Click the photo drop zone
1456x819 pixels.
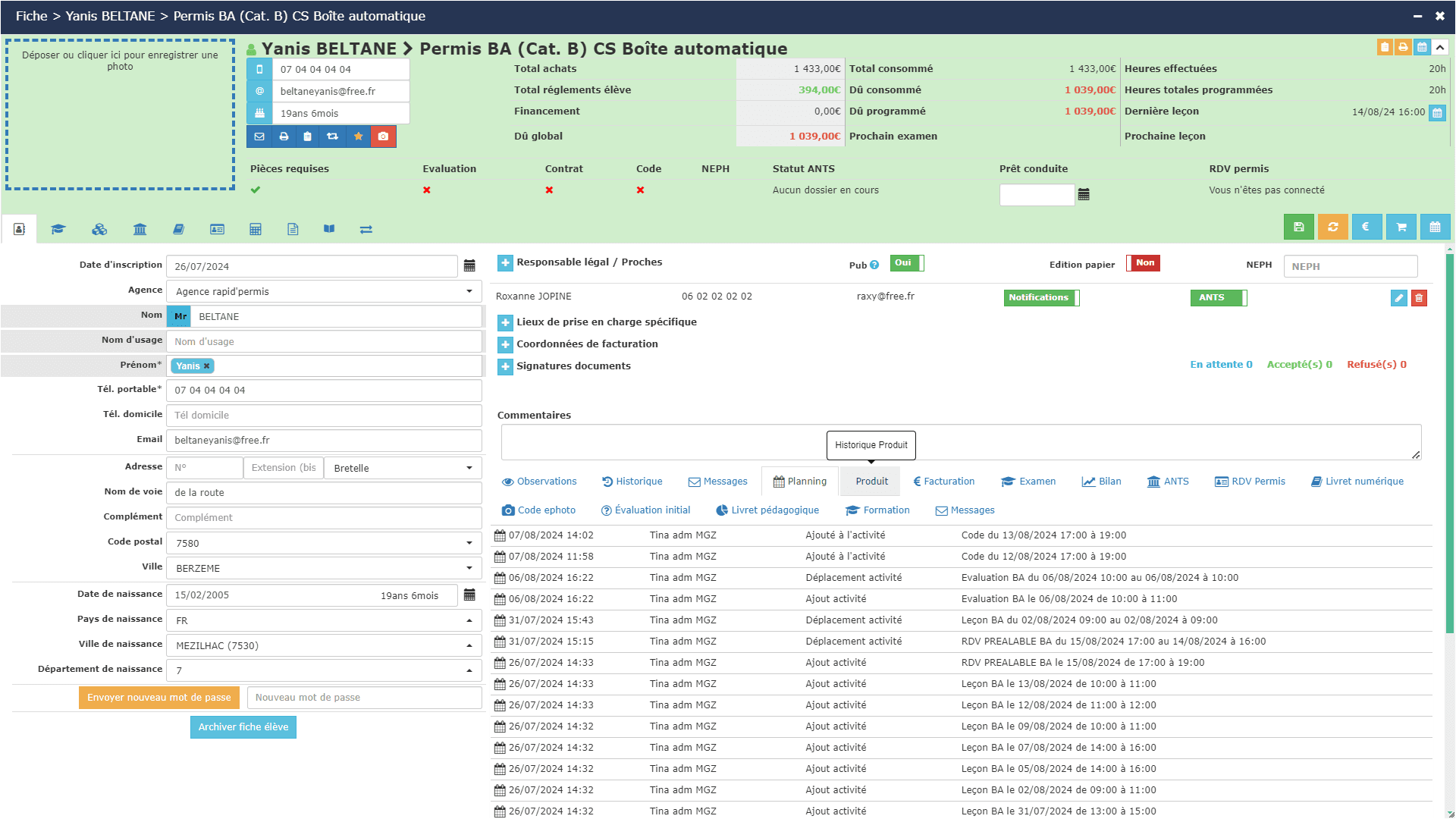click(121, 115)
